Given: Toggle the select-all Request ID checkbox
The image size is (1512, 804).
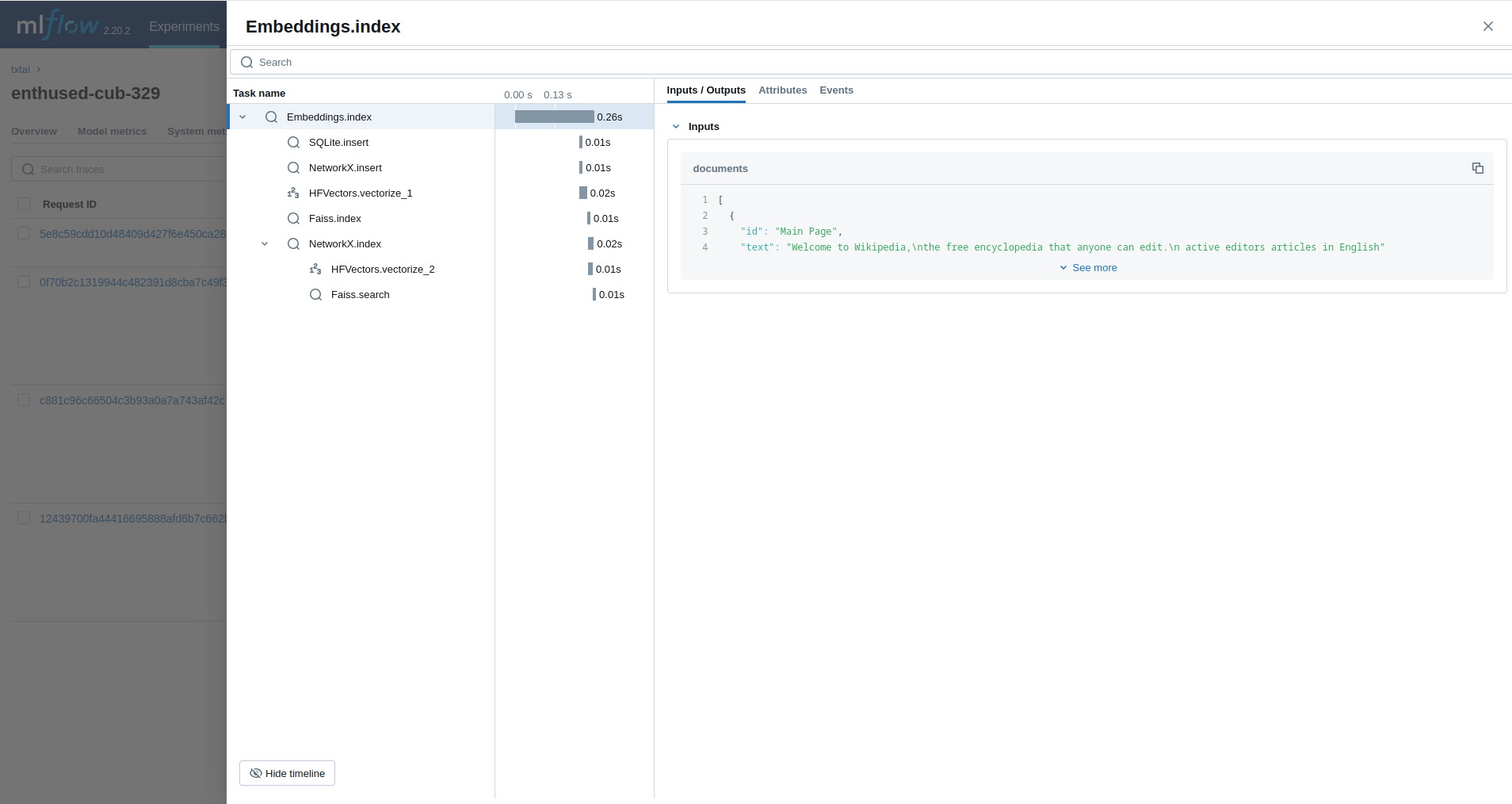Looking at the screenshot, I should pos(24,204).
